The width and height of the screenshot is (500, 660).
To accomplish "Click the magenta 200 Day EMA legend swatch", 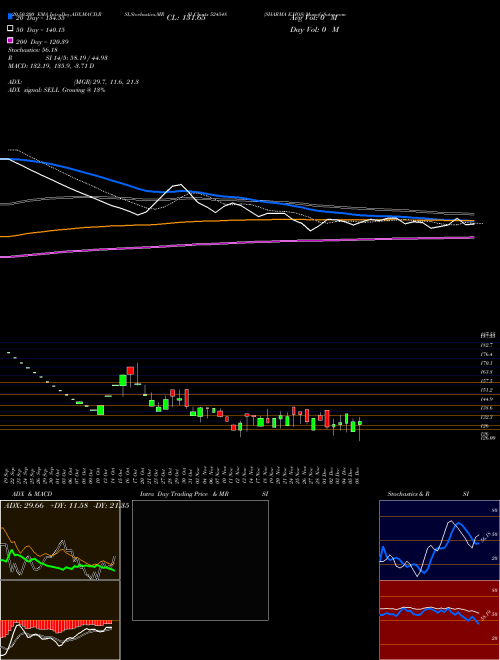I will pyautogui.click(x=10, y=40).
